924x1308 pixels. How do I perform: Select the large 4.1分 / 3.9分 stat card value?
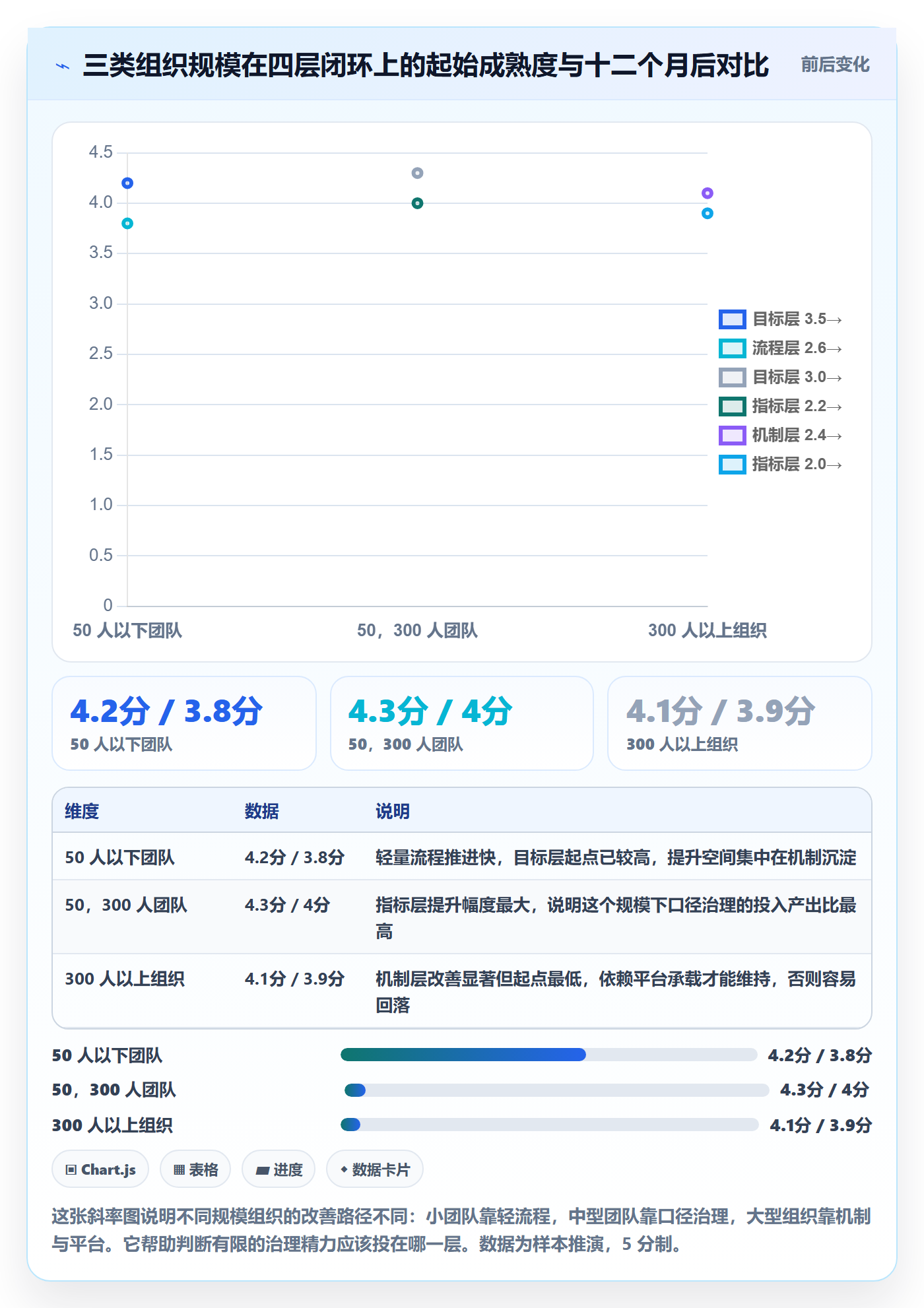pyautogui.click(x=721, y=711)
